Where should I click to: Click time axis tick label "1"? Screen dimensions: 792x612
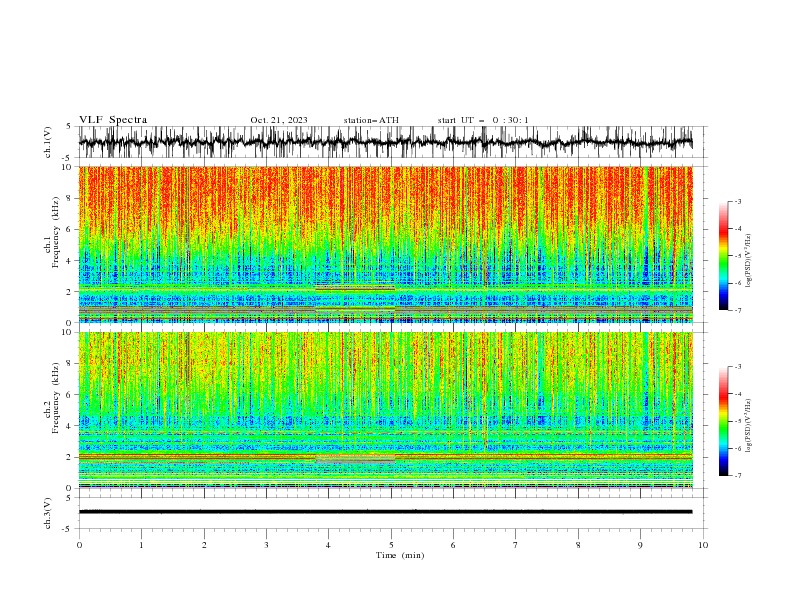pos(141,545)
